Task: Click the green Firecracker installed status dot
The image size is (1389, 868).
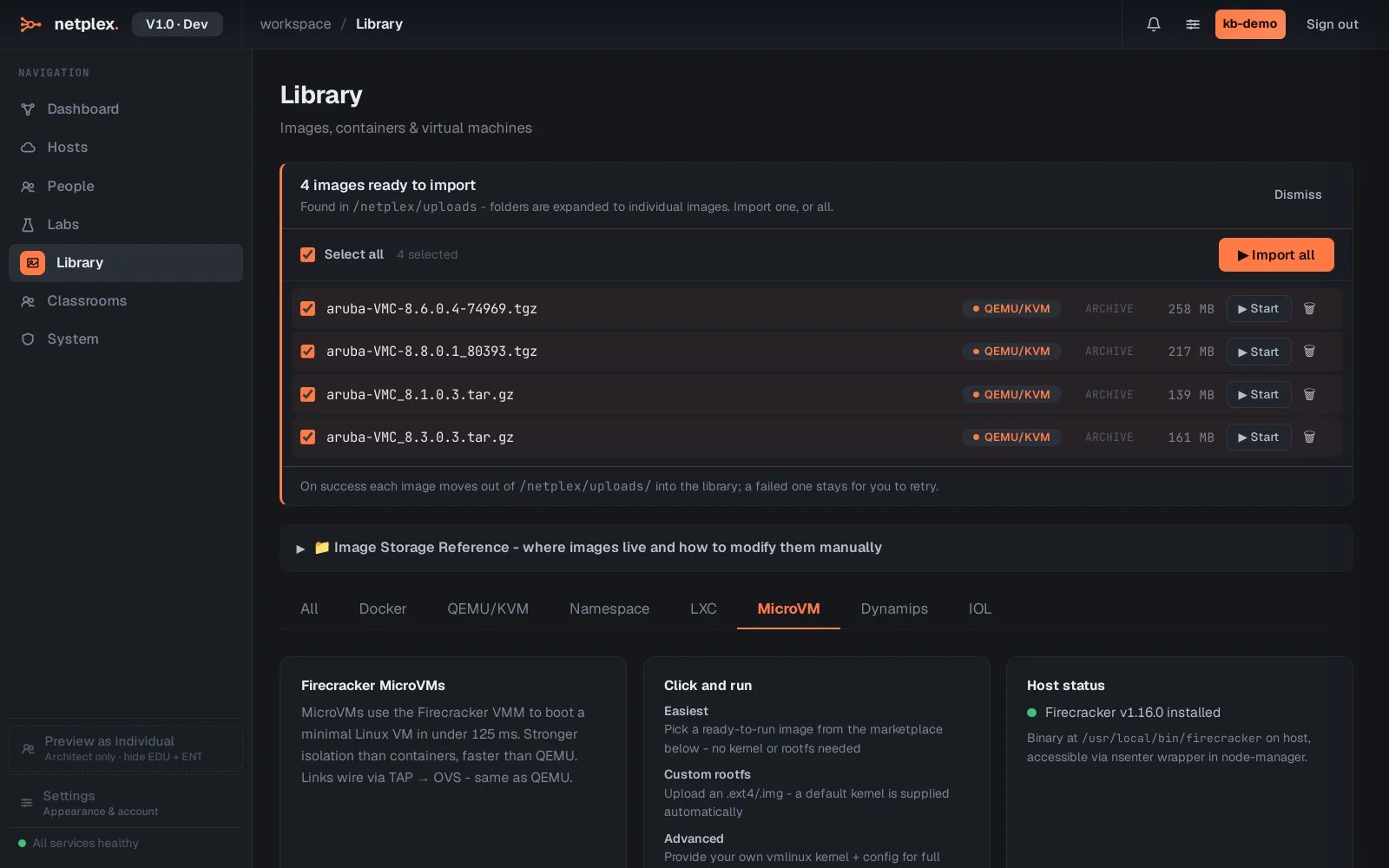Action: [1032, 713]
